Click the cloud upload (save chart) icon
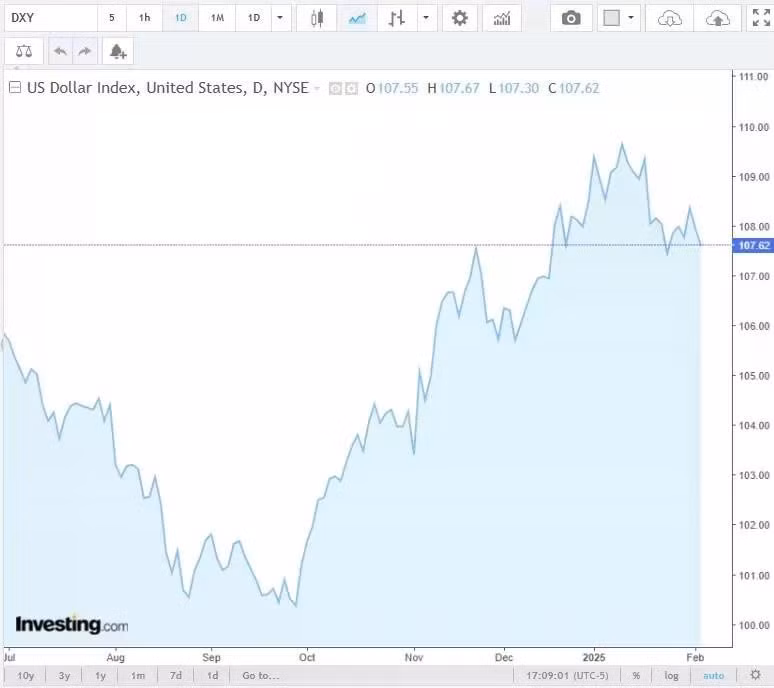This screenshot has width=774, height=688. (x=718, y=18)
